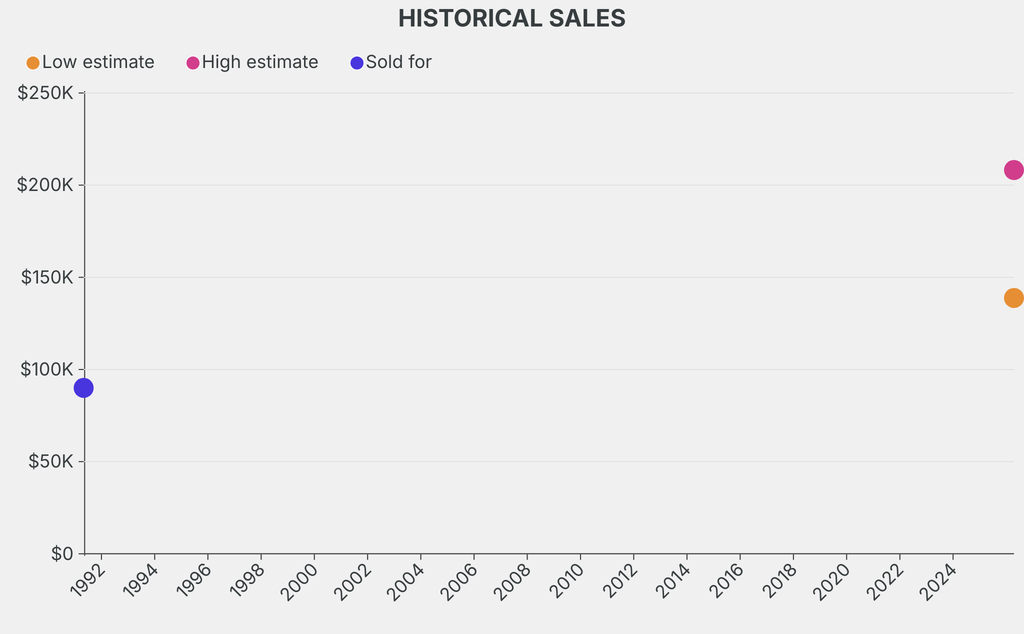Click the $100K y-axis label
This screenshot has width=1024, height=634.
46,369
